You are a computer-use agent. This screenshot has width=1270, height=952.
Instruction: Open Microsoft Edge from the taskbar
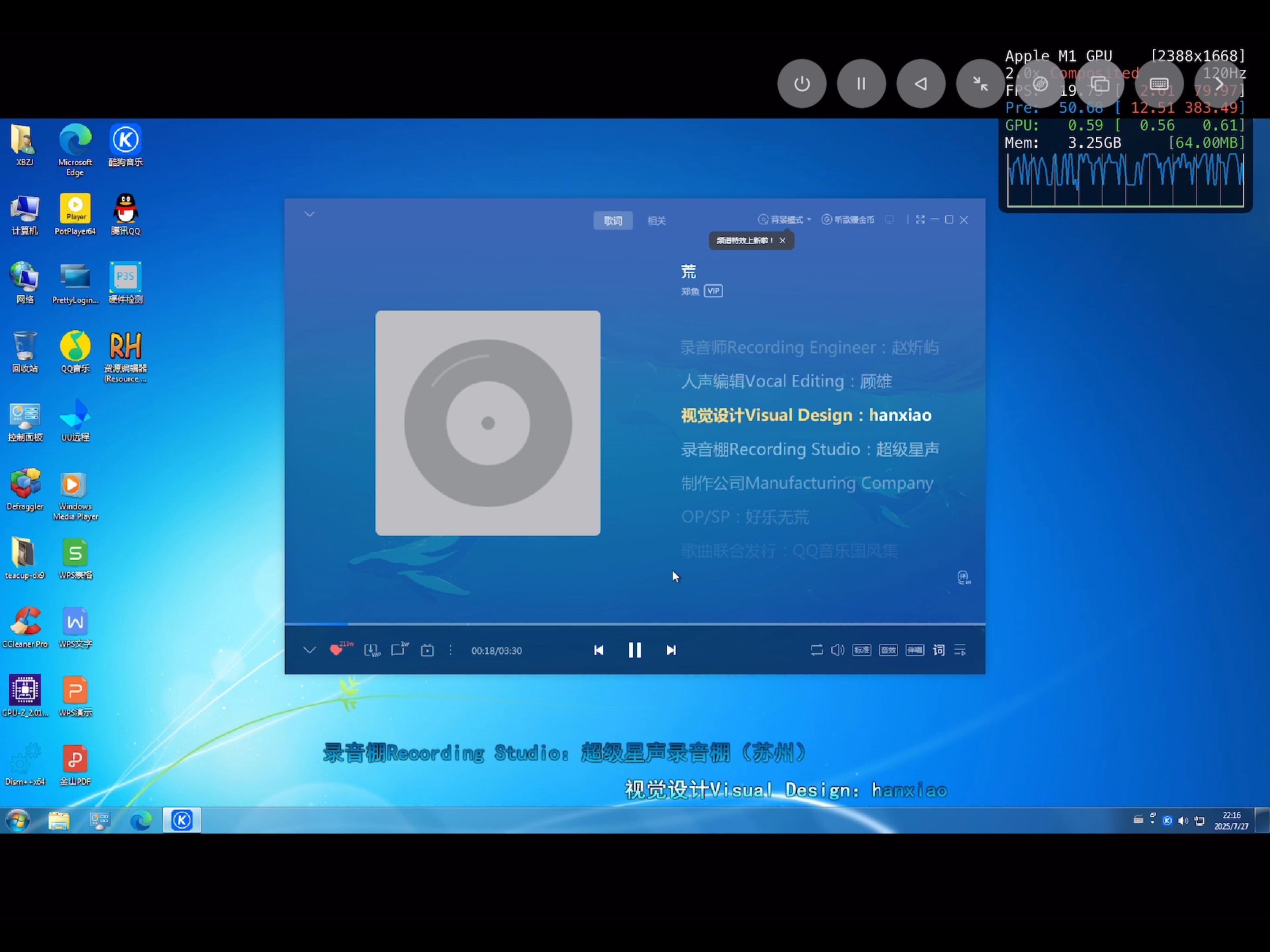pyautogui.click(x=141, y=820)
